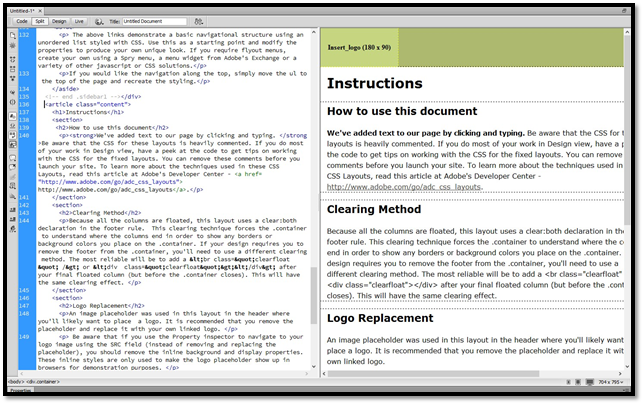
Task: Select the parent tag
Action: click(x=13, y=92)
